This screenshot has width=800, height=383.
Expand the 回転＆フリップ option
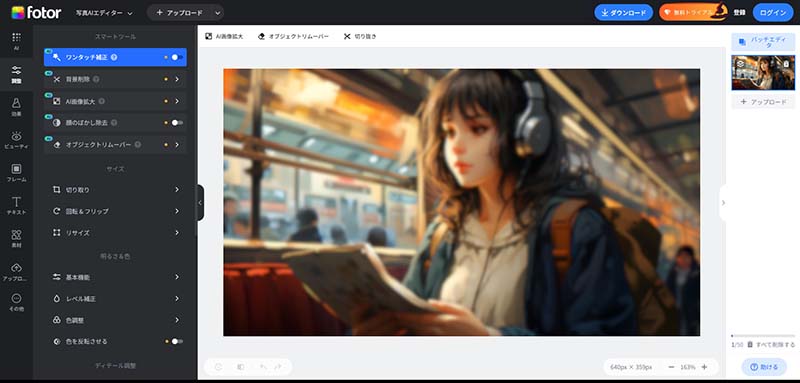[115, 211]
